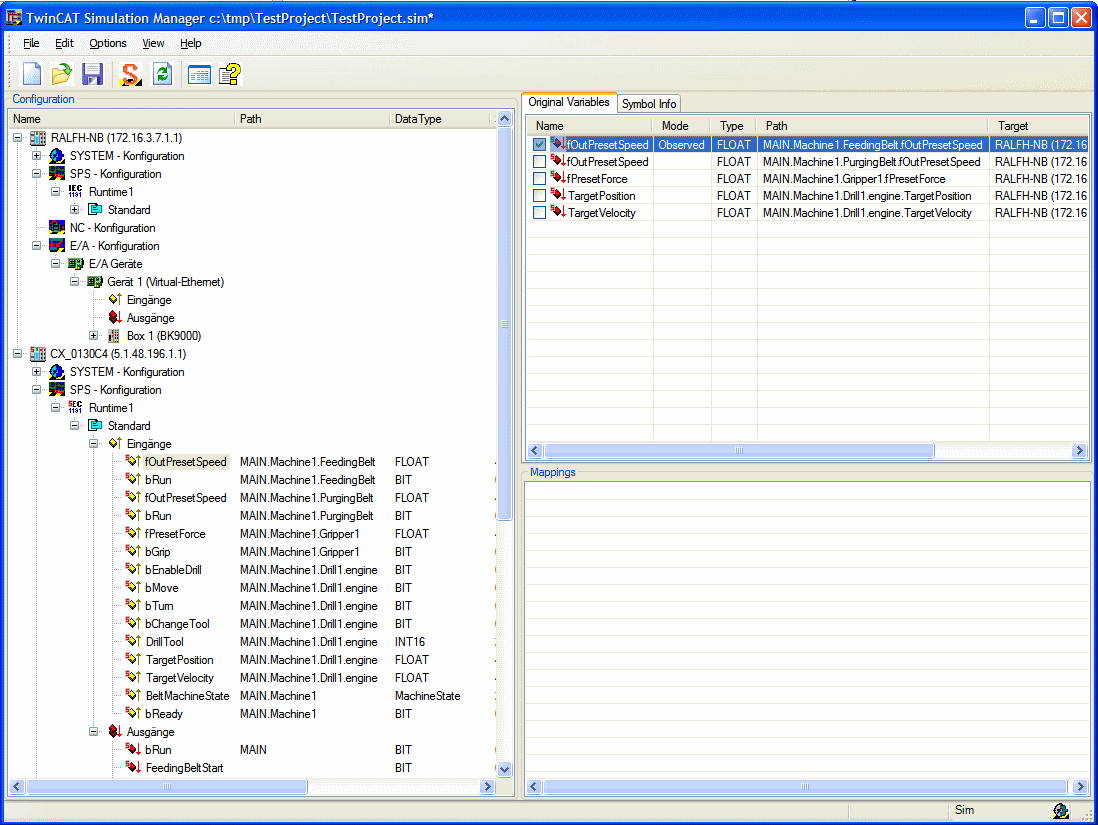Check the PurgingBelt.fOutPresetSpeed variable checkbox

click(x=539, y=162)
